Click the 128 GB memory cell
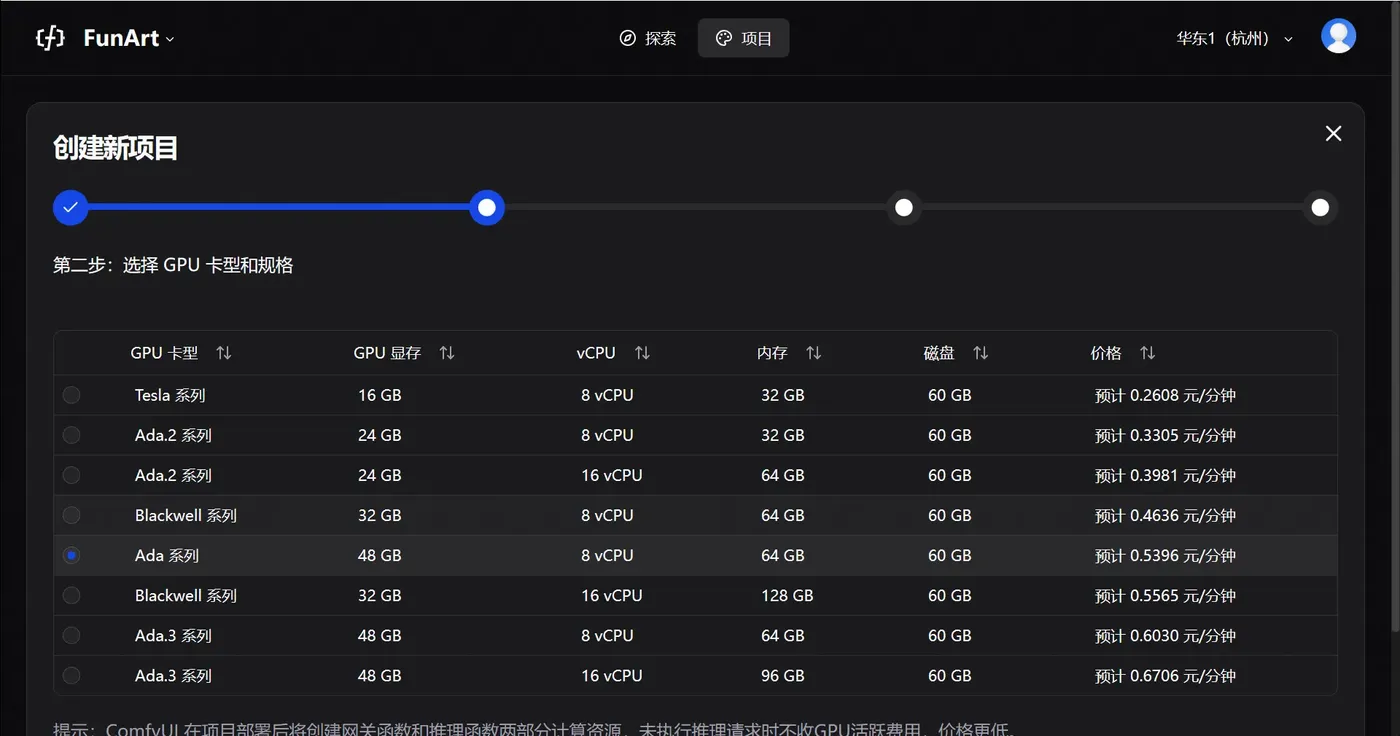Viewport: 1400px width, 736px height. (x=787, y=595)
